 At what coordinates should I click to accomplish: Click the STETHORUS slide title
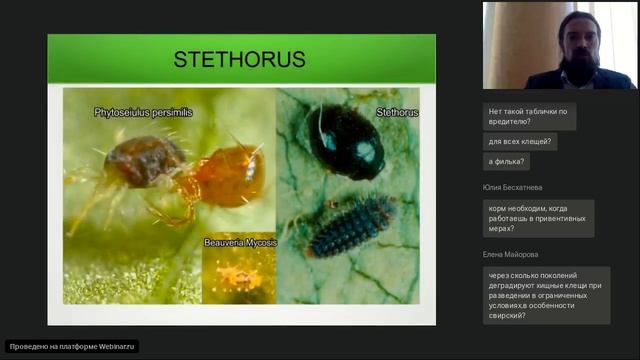(x=240, y=60)
